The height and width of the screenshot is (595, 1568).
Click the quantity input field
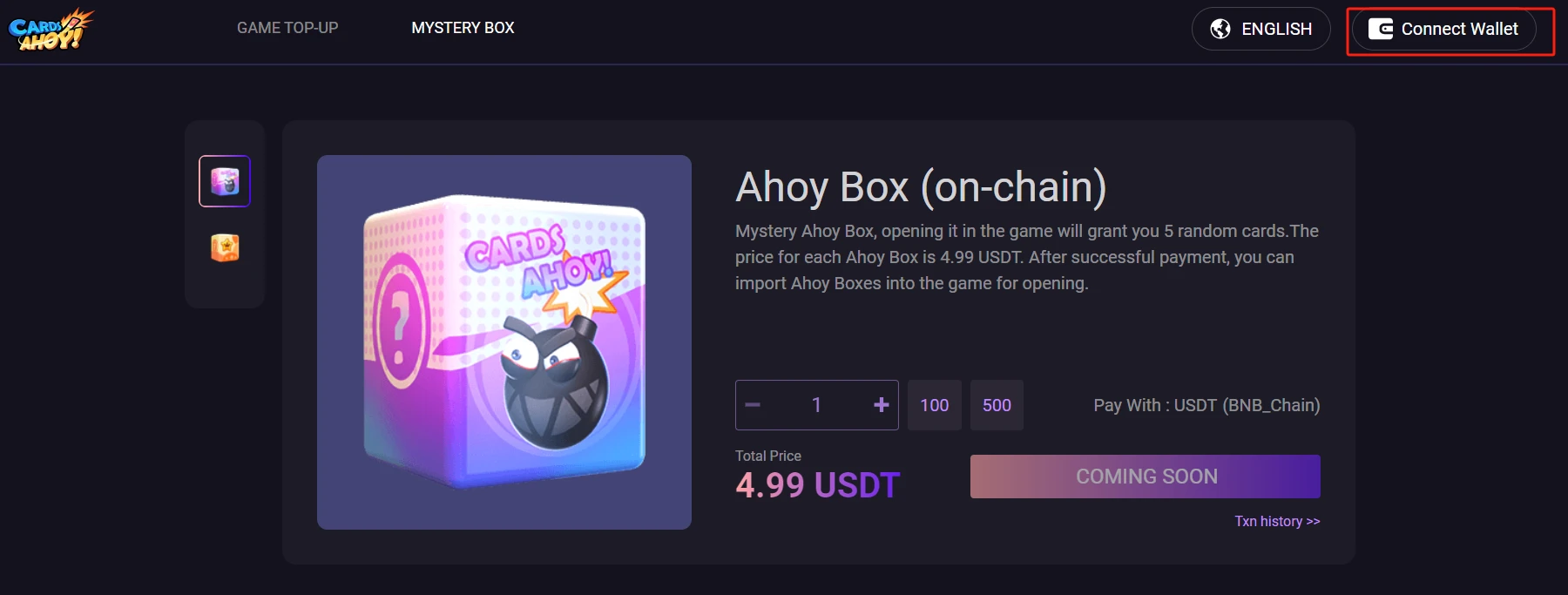tap(816, 405)
